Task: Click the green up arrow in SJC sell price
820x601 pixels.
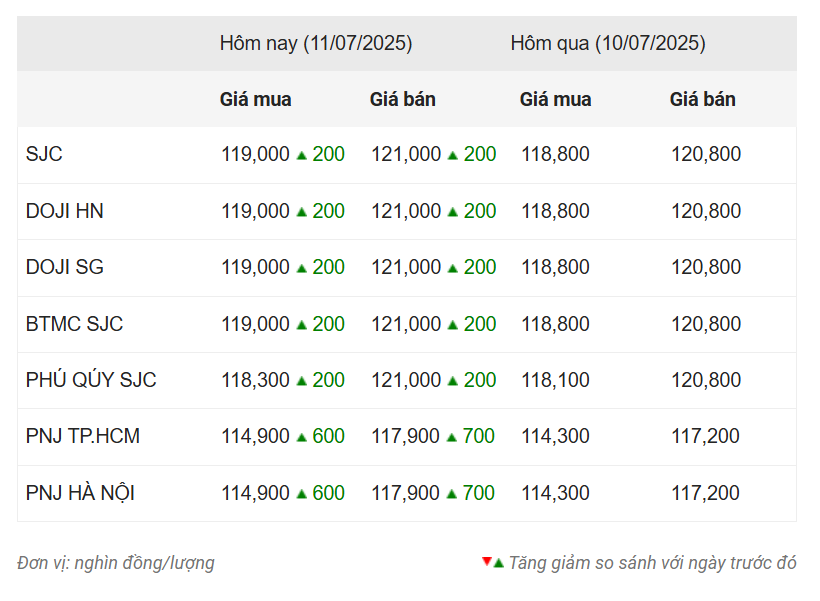Action: pos(453,155)
